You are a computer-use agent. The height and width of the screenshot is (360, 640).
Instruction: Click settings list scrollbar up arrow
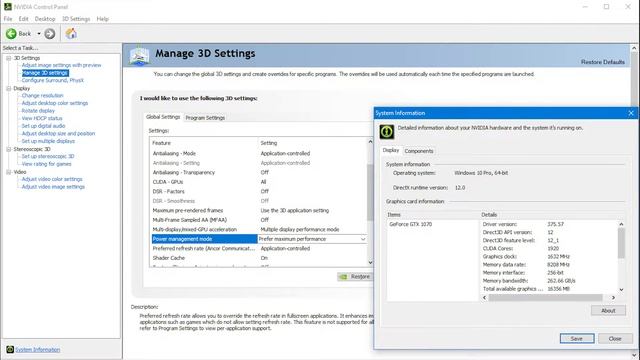click(x=370, y=142)
